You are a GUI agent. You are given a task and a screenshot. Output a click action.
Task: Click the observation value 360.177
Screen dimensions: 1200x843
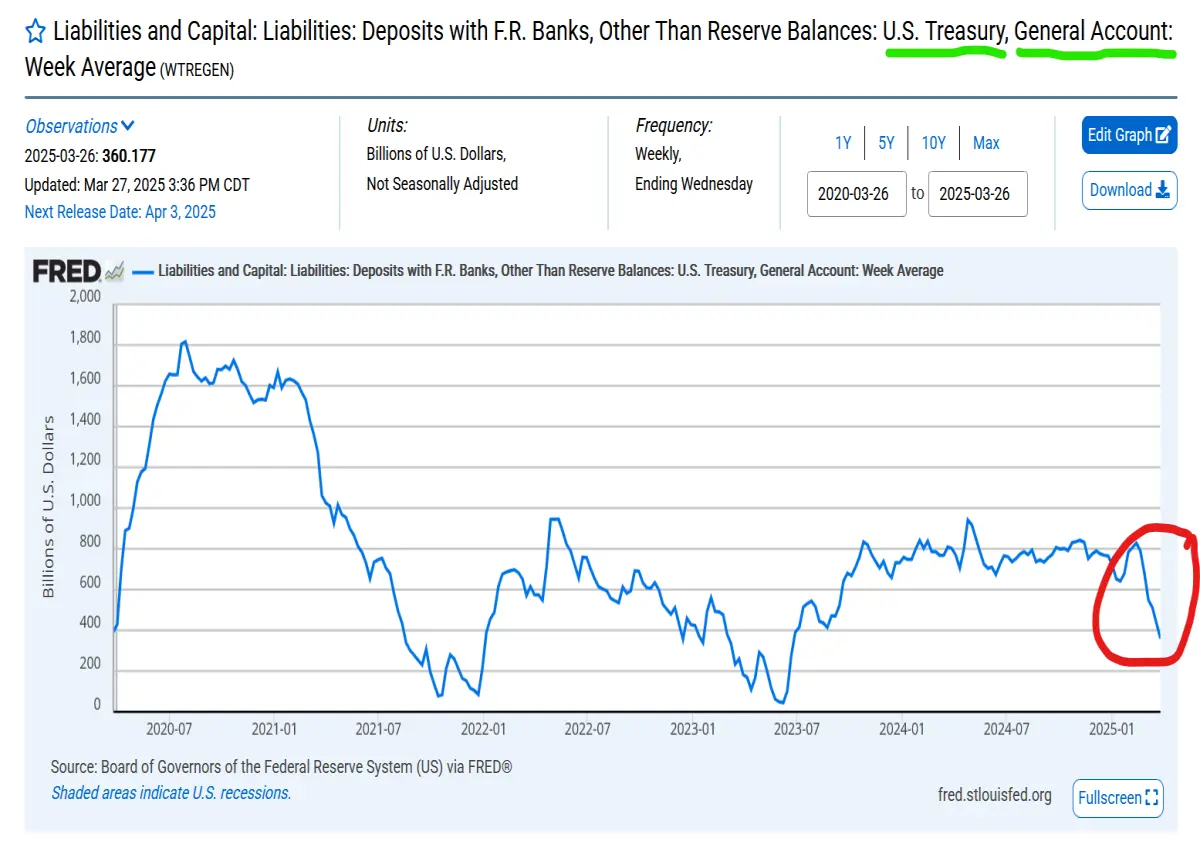point(129,156)
